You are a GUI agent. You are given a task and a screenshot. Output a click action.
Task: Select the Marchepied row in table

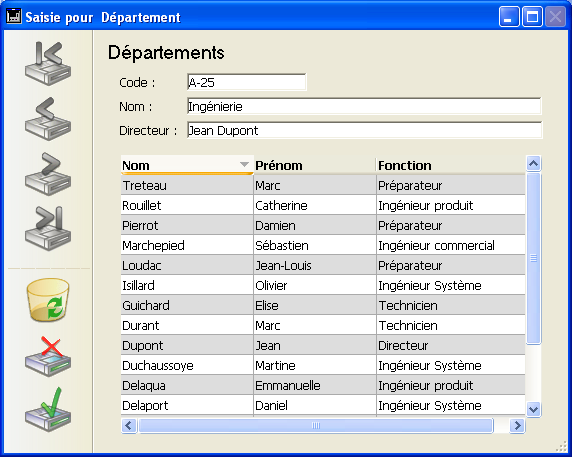[323, 245]
